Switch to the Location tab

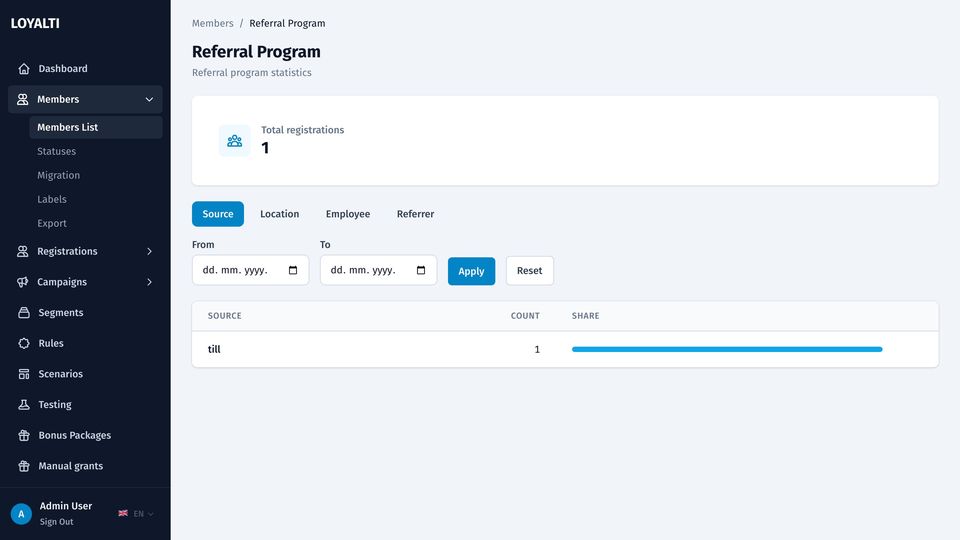click(x=280, y=214)
